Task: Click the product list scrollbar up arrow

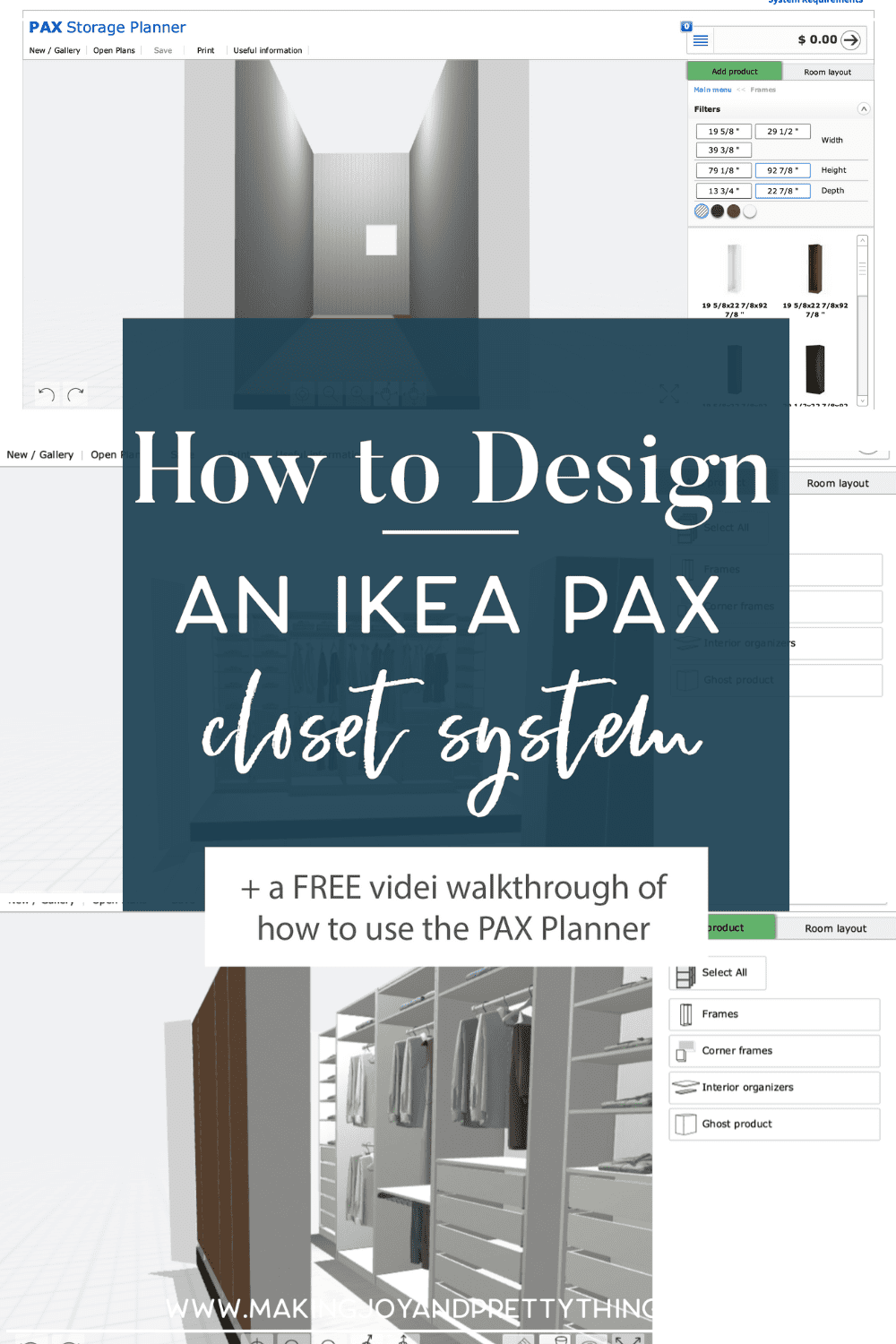Action: click(862, 241)
